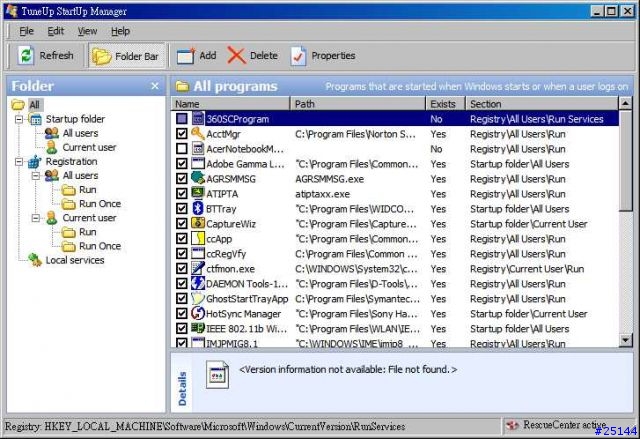Viewport: 640px width, 439px height.
Task: Check the AcerNotebookM... checkbox
Action: point(182,149)
